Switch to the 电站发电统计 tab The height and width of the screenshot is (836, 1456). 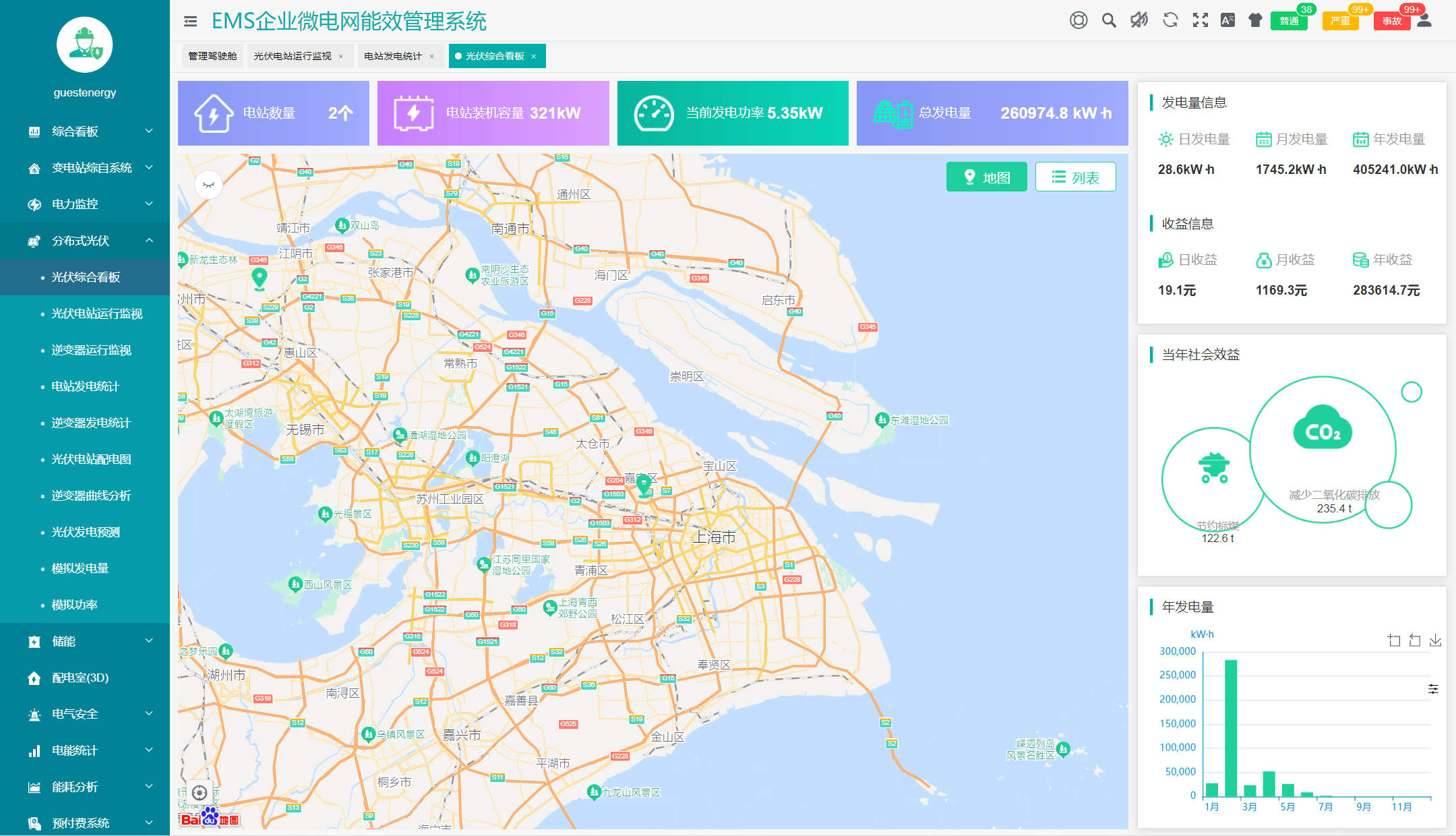point(393,56)
